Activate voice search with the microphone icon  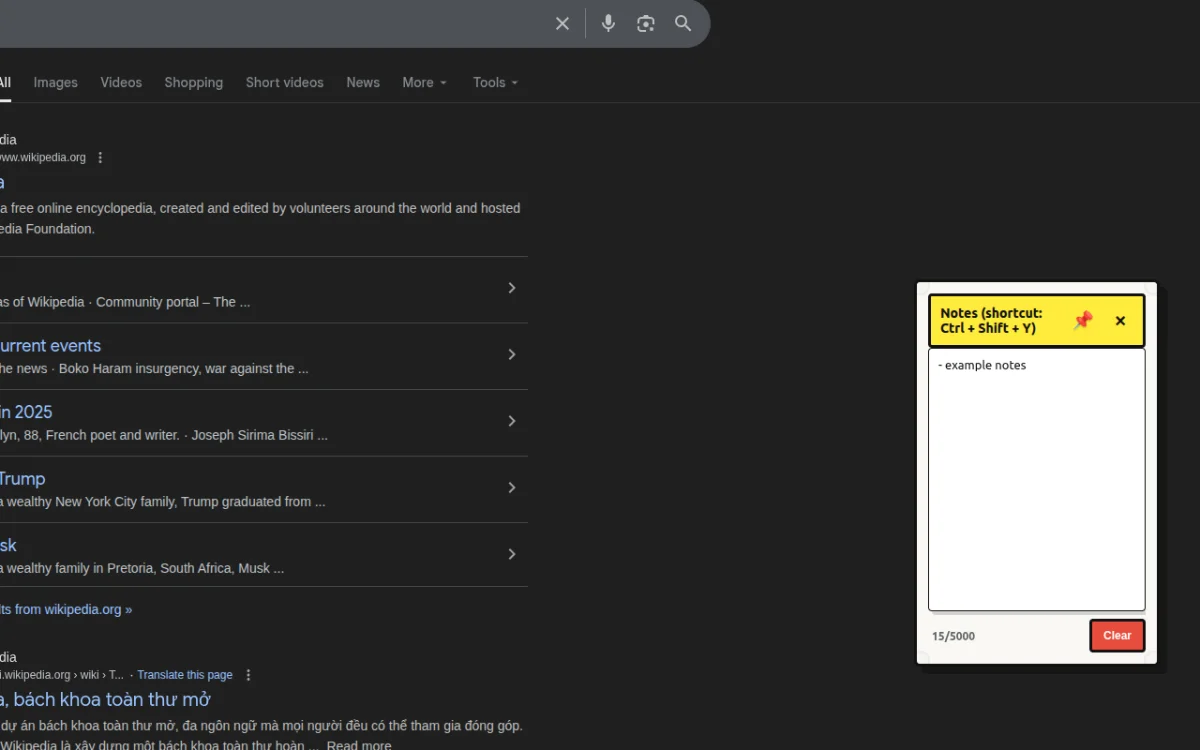pyautogui.click(x=608, y=23)
